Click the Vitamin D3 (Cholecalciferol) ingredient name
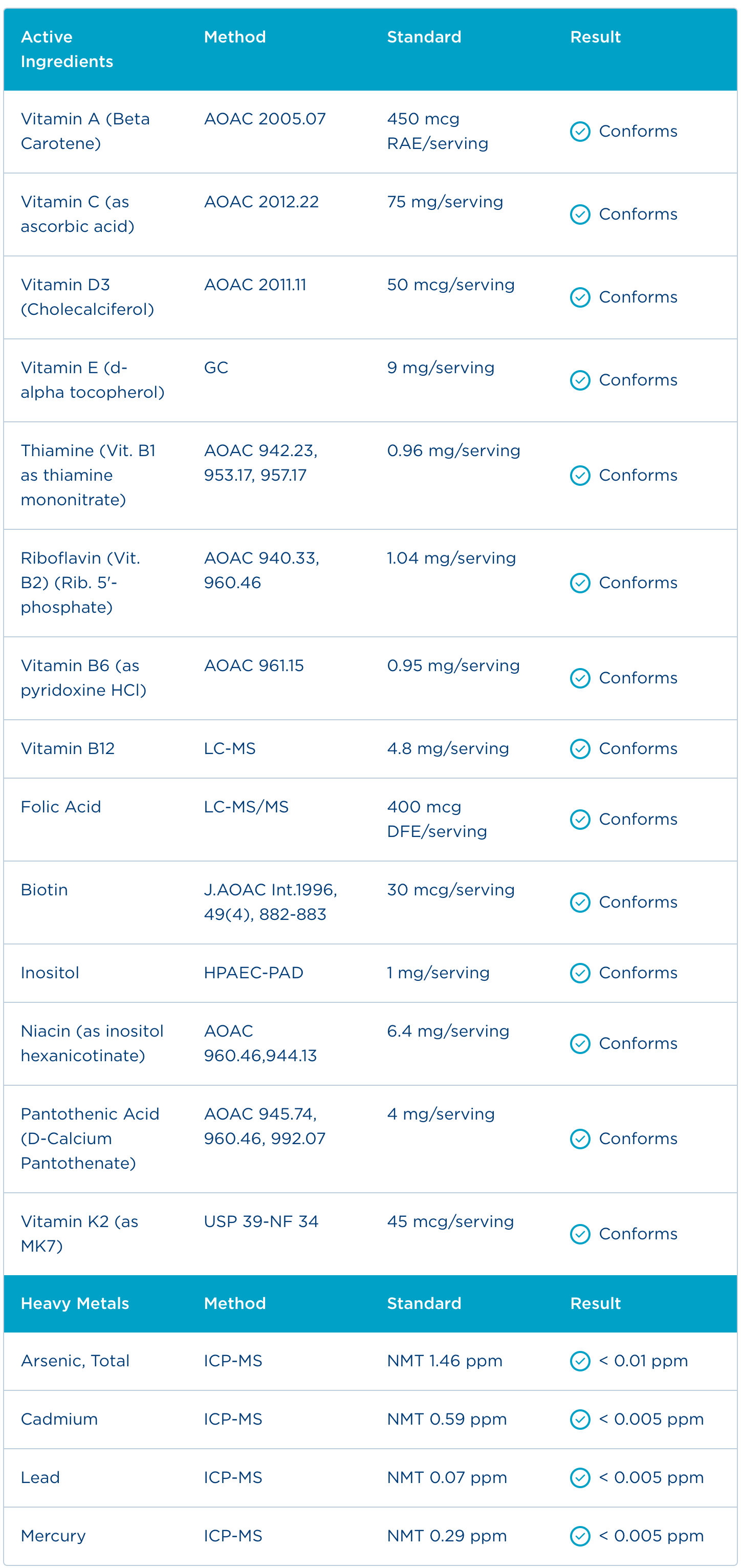The image size is (742, 1568). [x=86, y=297]
